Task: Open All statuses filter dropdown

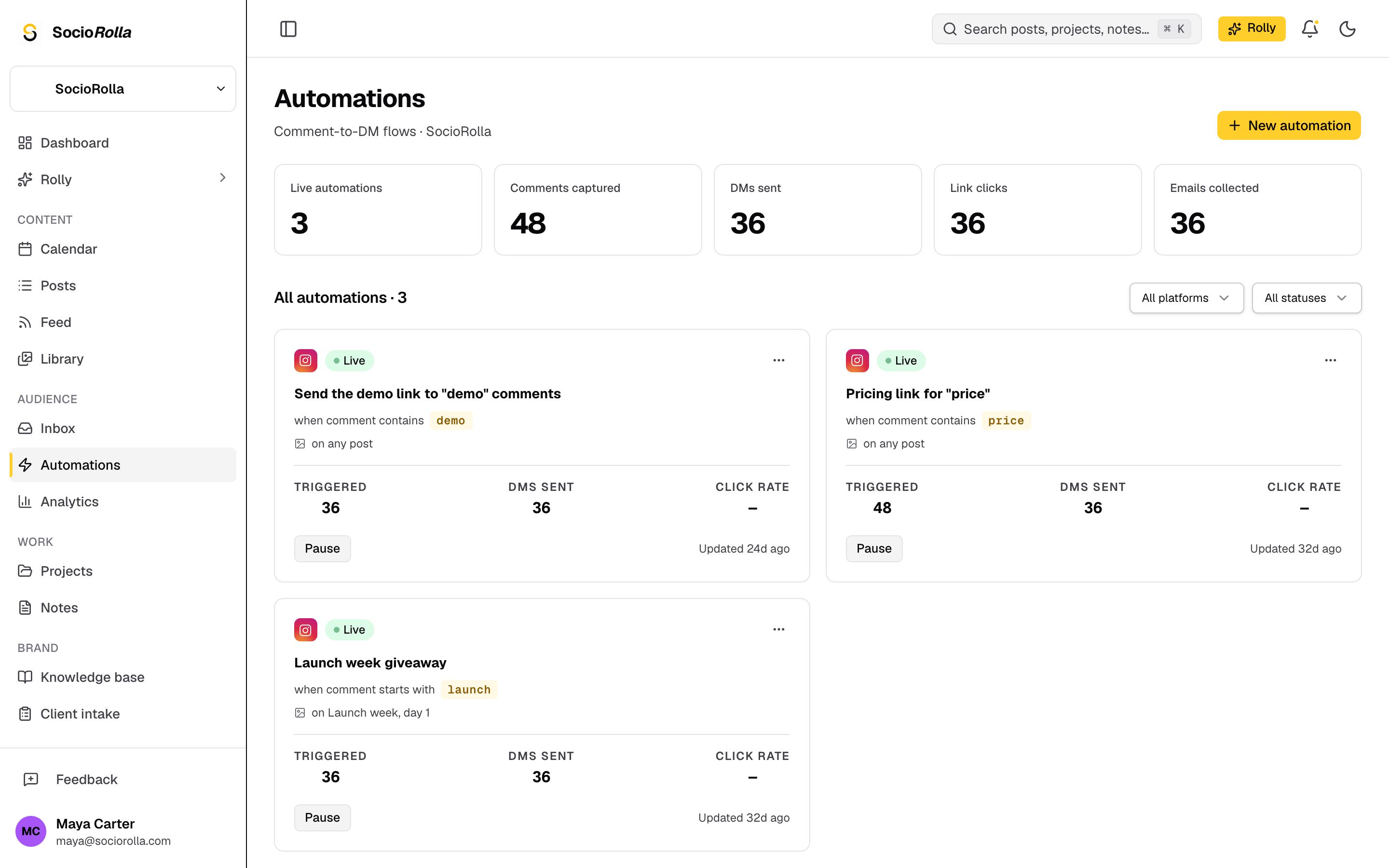Action: [1307, 298]
